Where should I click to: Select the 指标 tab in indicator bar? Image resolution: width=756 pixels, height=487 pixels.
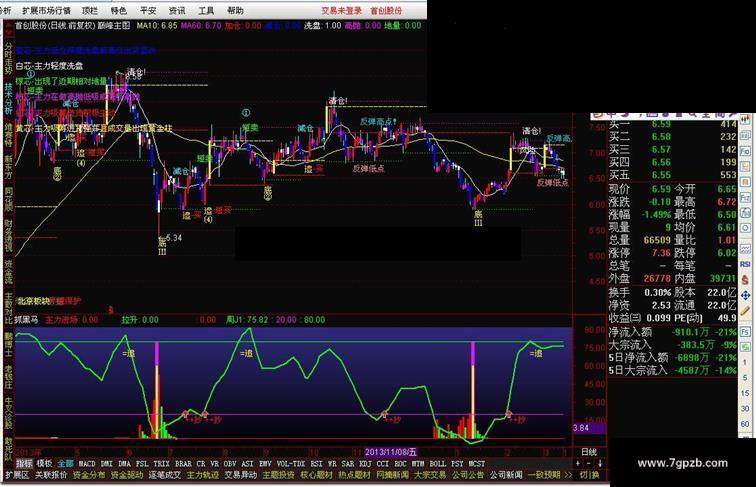[x=24, y=463]
